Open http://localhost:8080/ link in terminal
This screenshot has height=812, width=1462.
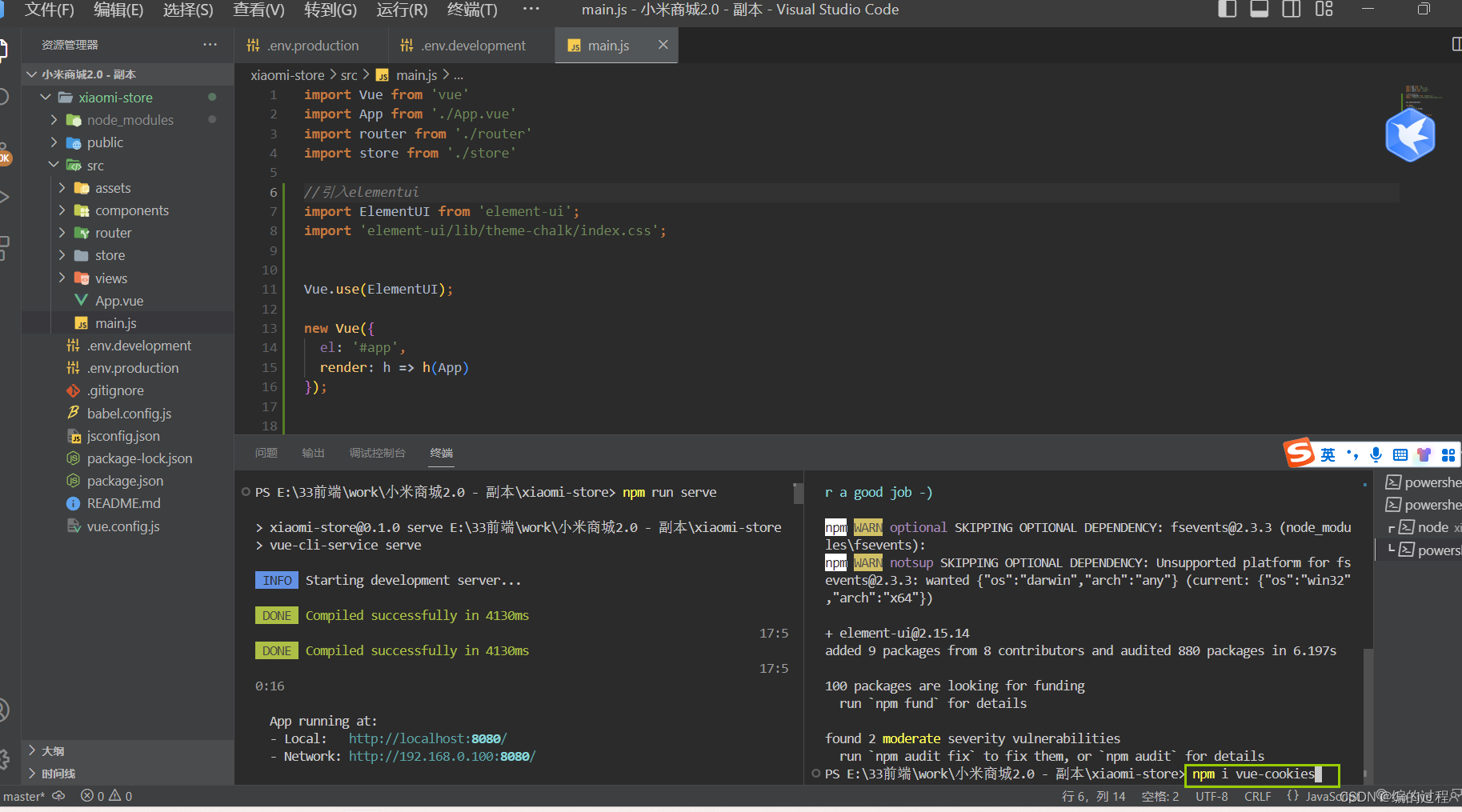pyautogui.click(x=427, y=738)
